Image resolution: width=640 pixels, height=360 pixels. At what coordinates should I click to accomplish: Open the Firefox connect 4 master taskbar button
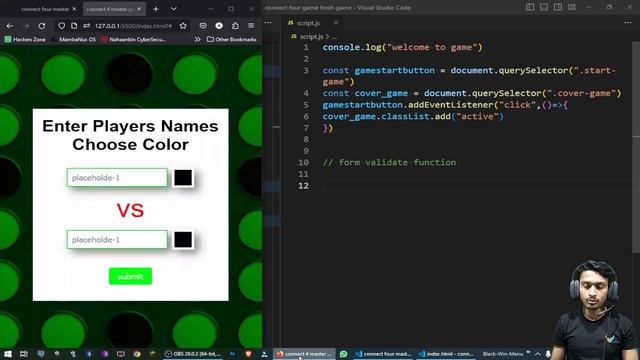click(x=304, y=354)
